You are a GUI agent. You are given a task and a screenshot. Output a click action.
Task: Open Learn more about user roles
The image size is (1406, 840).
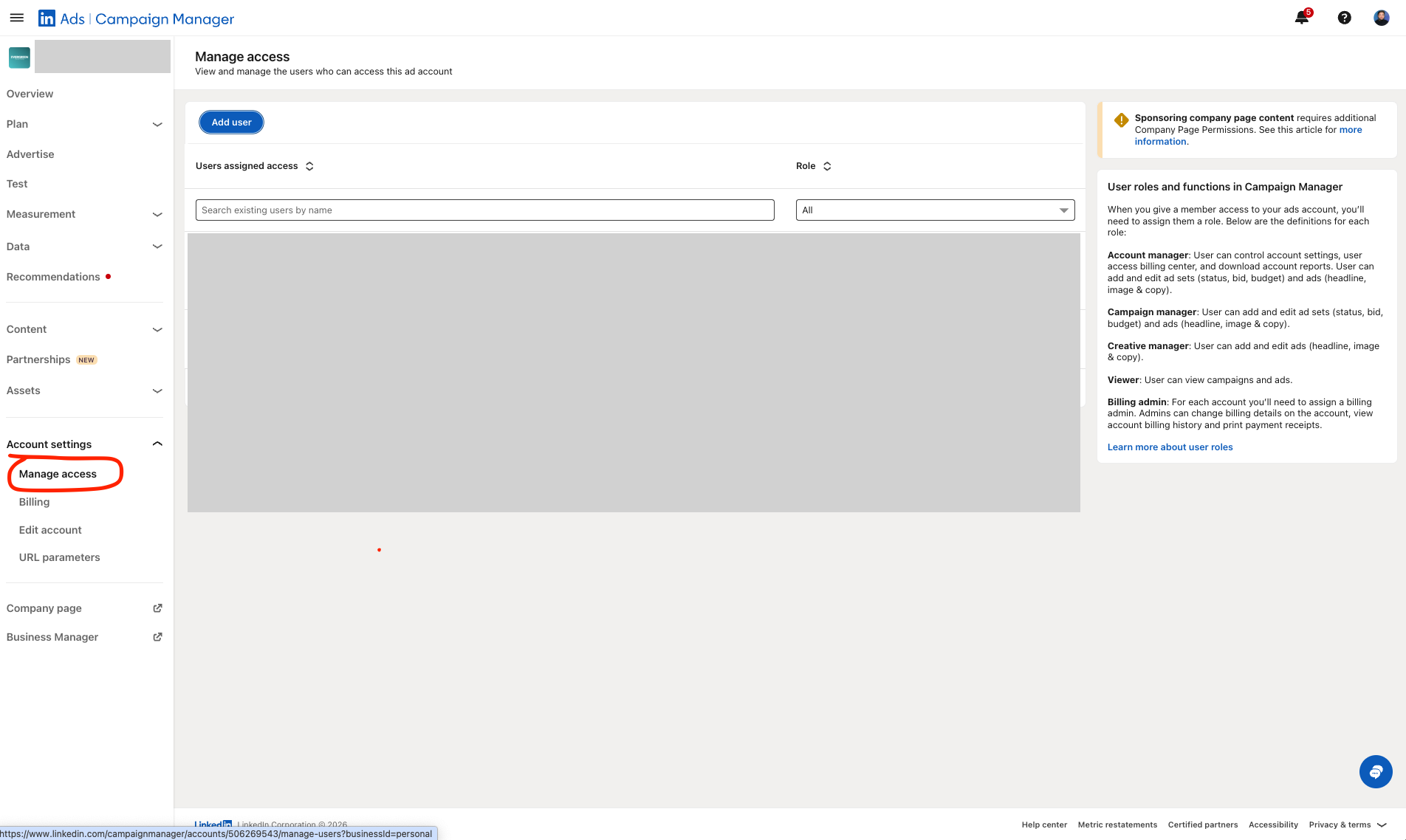point(1170,447)
